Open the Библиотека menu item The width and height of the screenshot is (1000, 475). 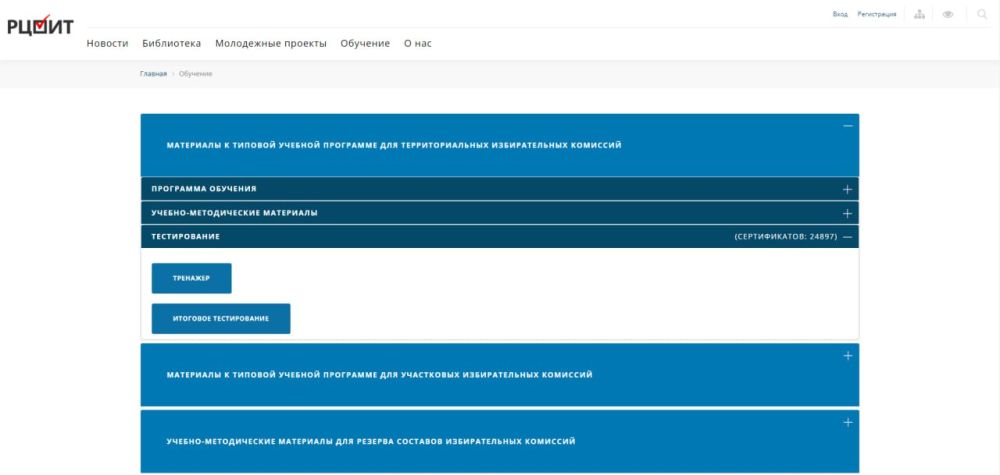(x=172, y=43)
